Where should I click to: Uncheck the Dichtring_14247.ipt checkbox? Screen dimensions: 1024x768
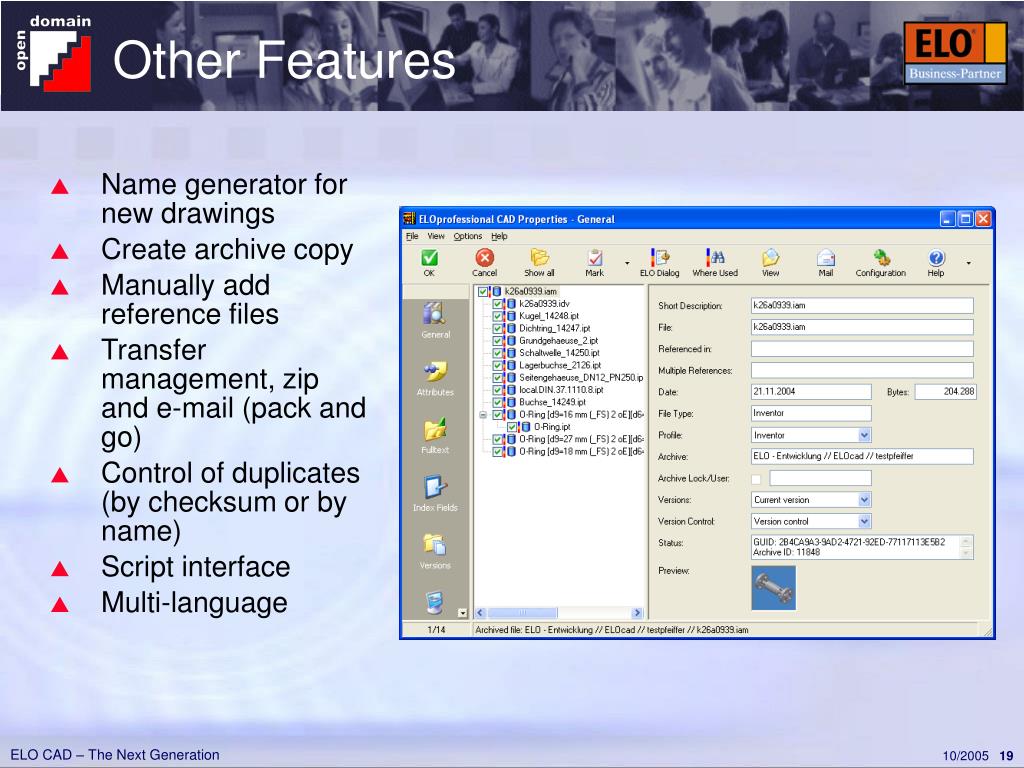click(x=498, y=328)
